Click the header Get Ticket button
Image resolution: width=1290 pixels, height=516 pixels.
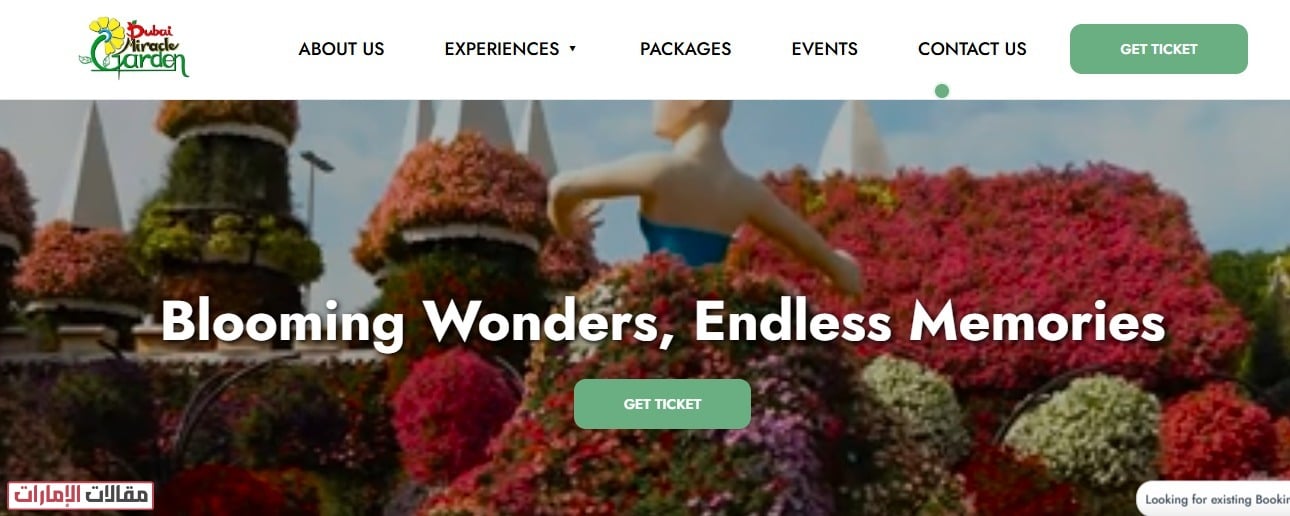1158,49
